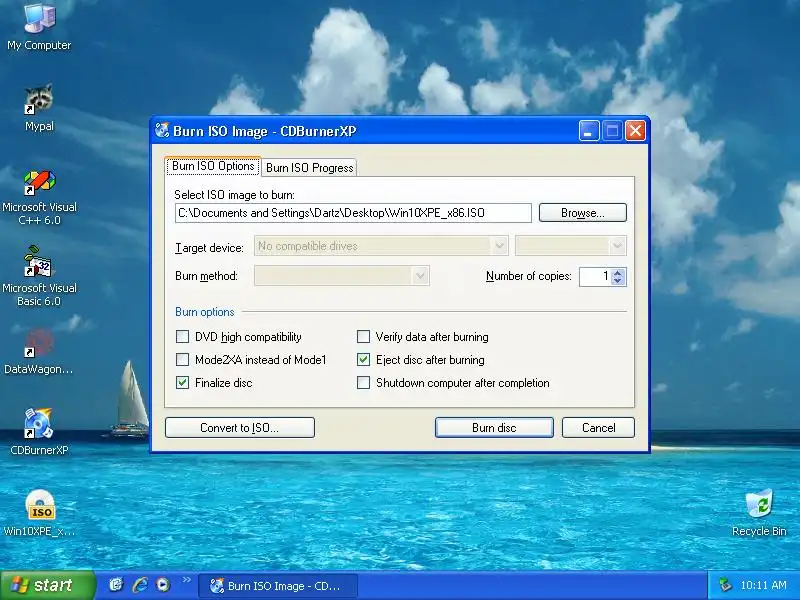Open the write speed dropdown beside Target device
Viewport: 800px width, 600px height.
[x=571, y=246]
